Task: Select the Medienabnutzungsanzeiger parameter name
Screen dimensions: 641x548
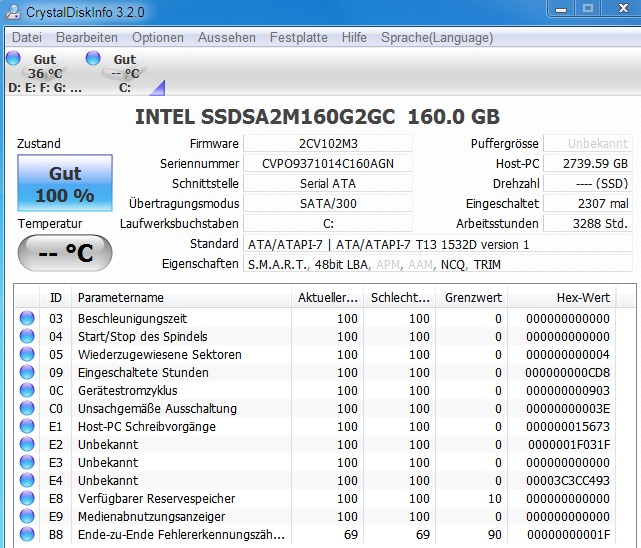Action: pyautogui.click(x=152, y=516)
